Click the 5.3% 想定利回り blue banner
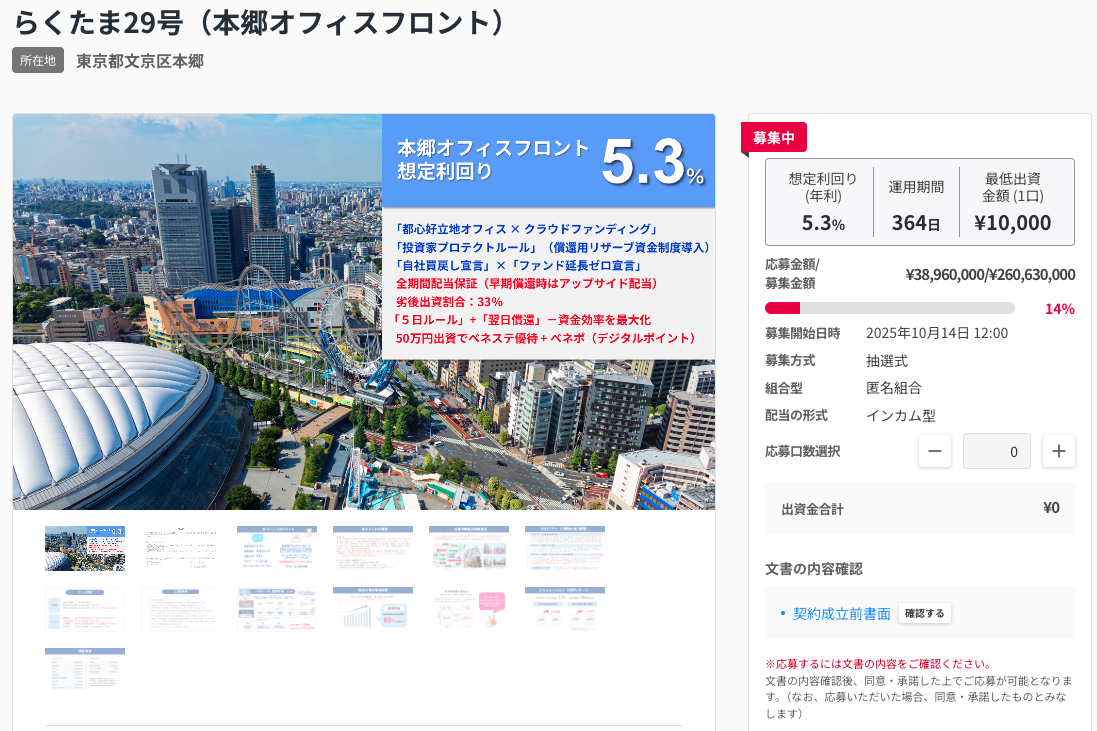This screenshot has height=731, width=1097. 548,160
